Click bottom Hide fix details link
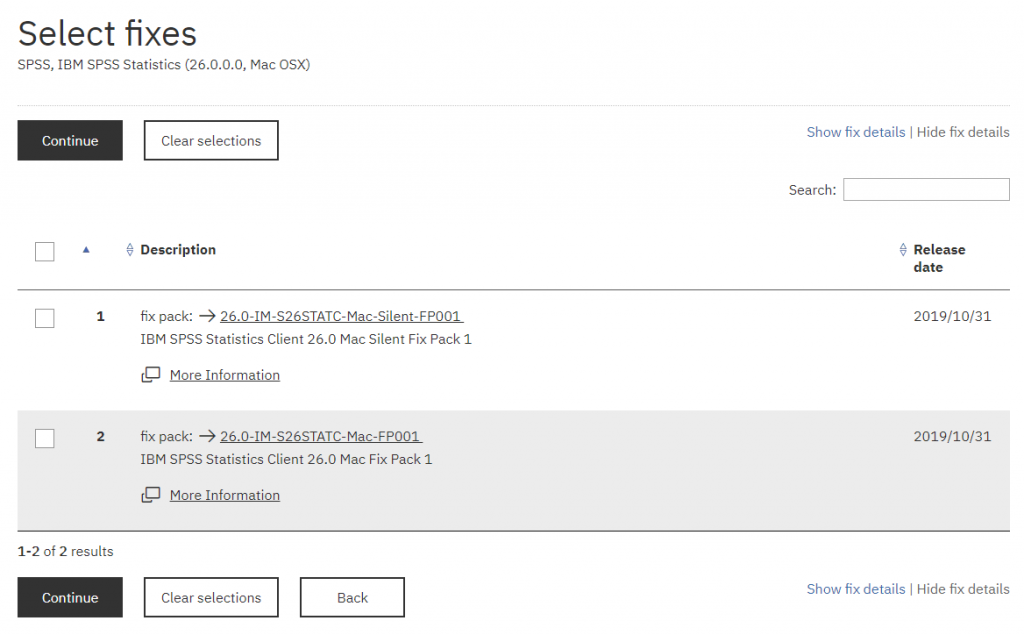The width and height of the screenshot is (1024, 635). (x=963, y=589)
